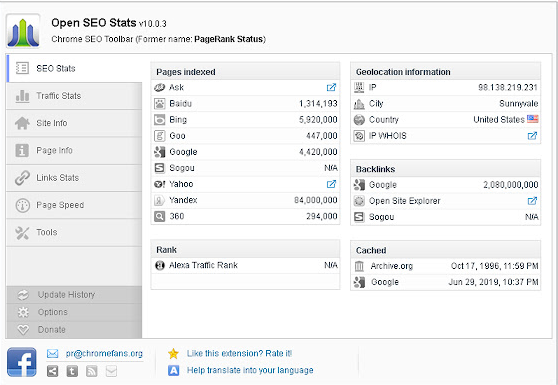Click the Sogou label in Backlinks

coord(381,217)
